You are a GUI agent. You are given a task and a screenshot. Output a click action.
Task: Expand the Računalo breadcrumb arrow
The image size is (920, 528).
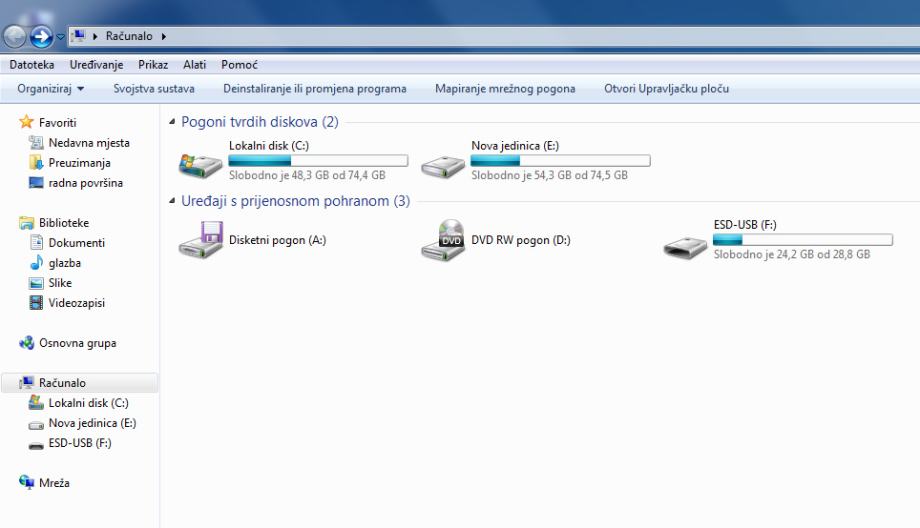point(164,36)
